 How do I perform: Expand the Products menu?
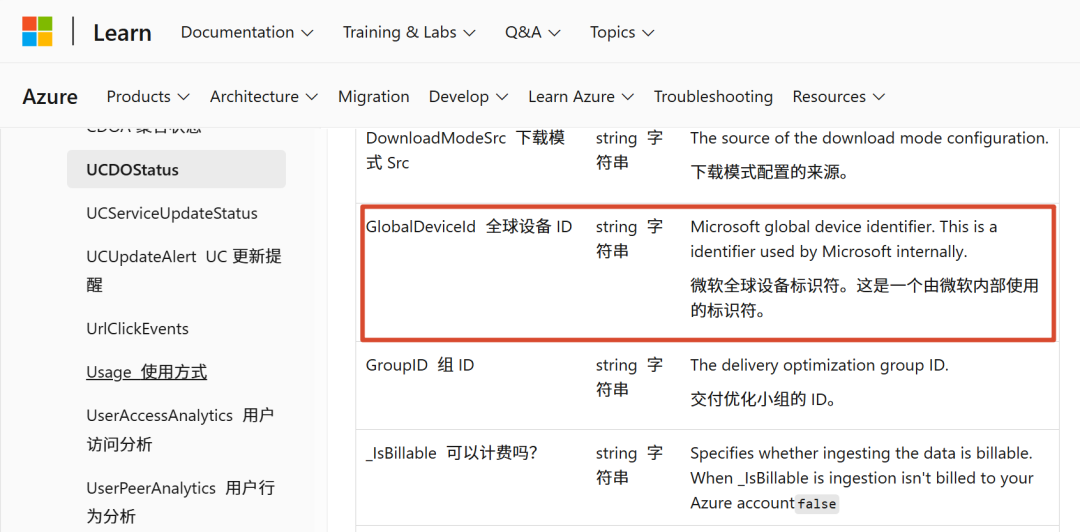148,96
